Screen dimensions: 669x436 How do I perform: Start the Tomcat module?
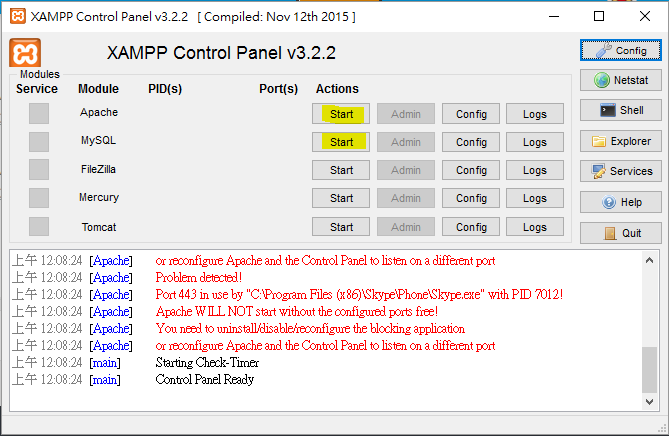pyautogui.click(x=341, y=227)
